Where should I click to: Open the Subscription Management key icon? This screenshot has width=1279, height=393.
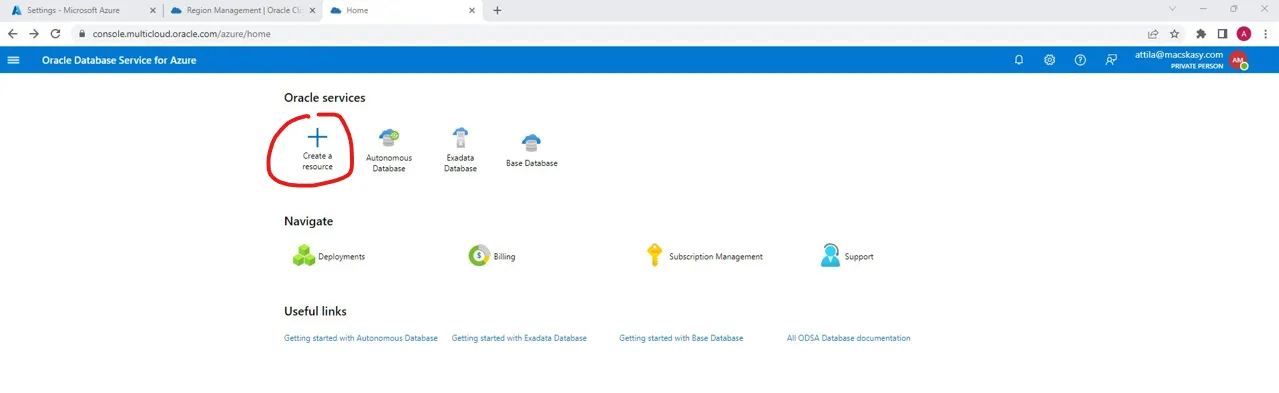tap(654, 256)
